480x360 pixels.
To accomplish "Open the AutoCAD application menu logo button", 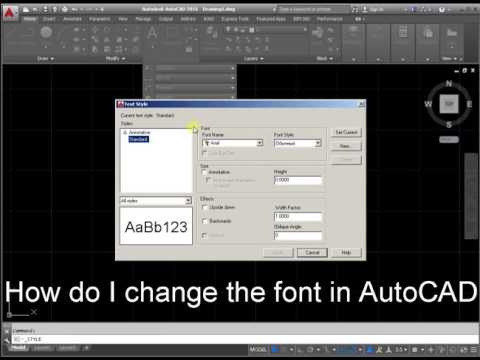I will click(x=9, y=13).
